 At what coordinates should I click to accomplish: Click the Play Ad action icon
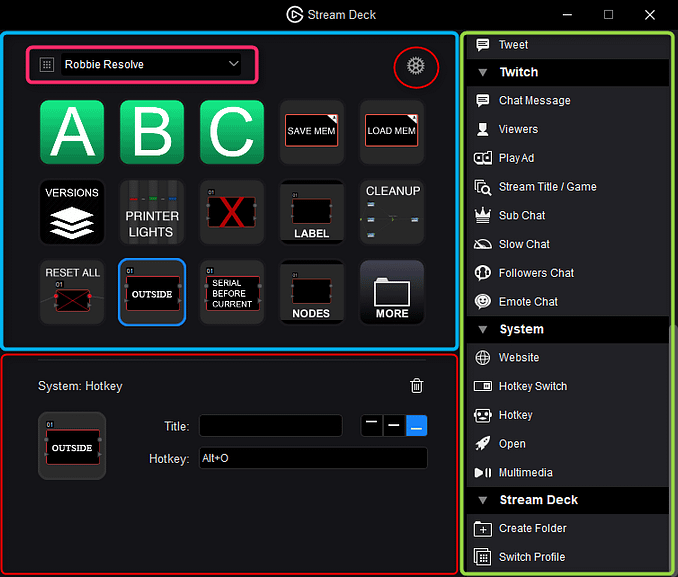tap(483, 158)
